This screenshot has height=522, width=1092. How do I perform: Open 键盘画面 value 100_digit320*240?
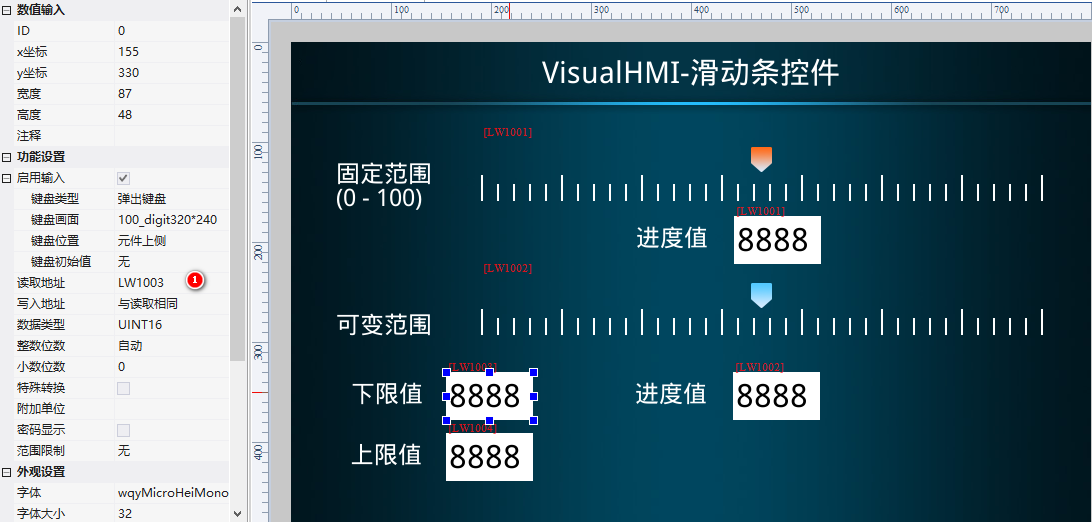click(171, 220)
